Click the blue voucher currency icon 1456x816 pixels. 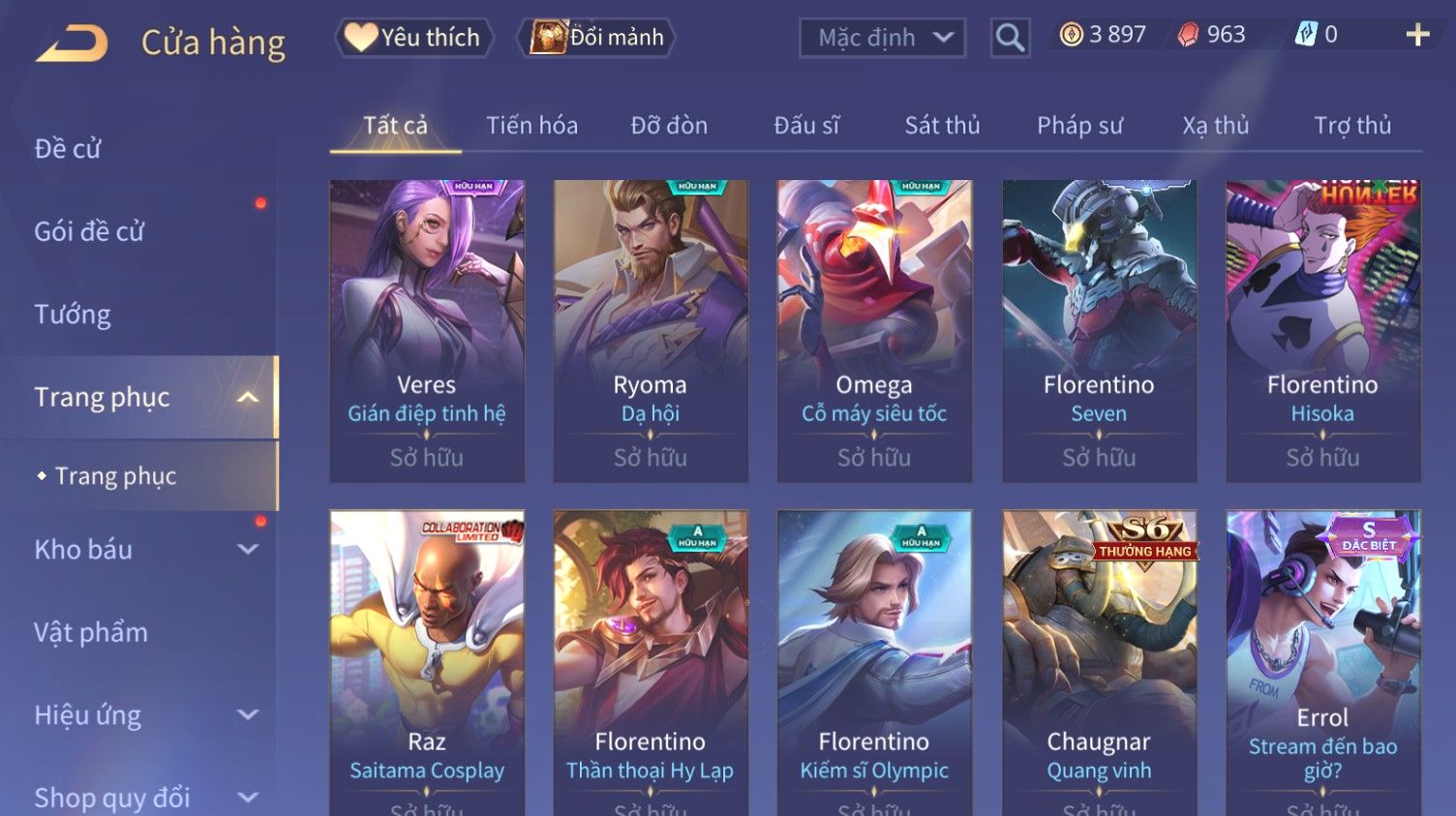1306,35
